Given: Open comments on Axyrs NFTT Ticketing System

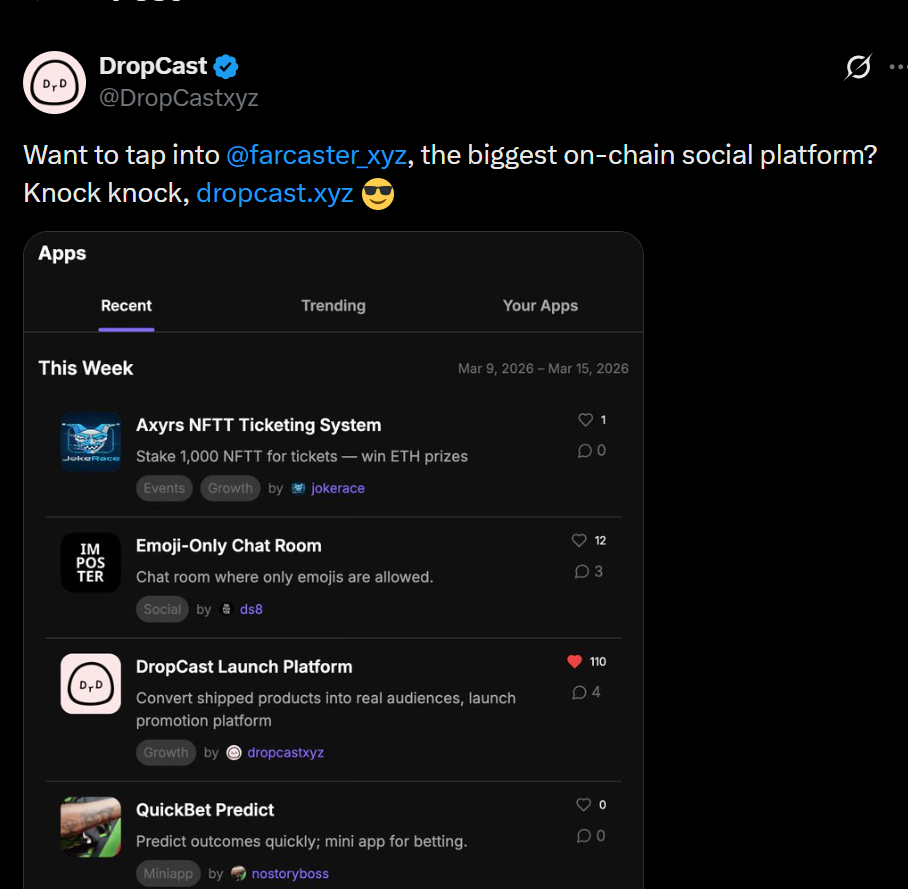Looking at the screenshot, I should pyautogui.click(x=585, y=451).
